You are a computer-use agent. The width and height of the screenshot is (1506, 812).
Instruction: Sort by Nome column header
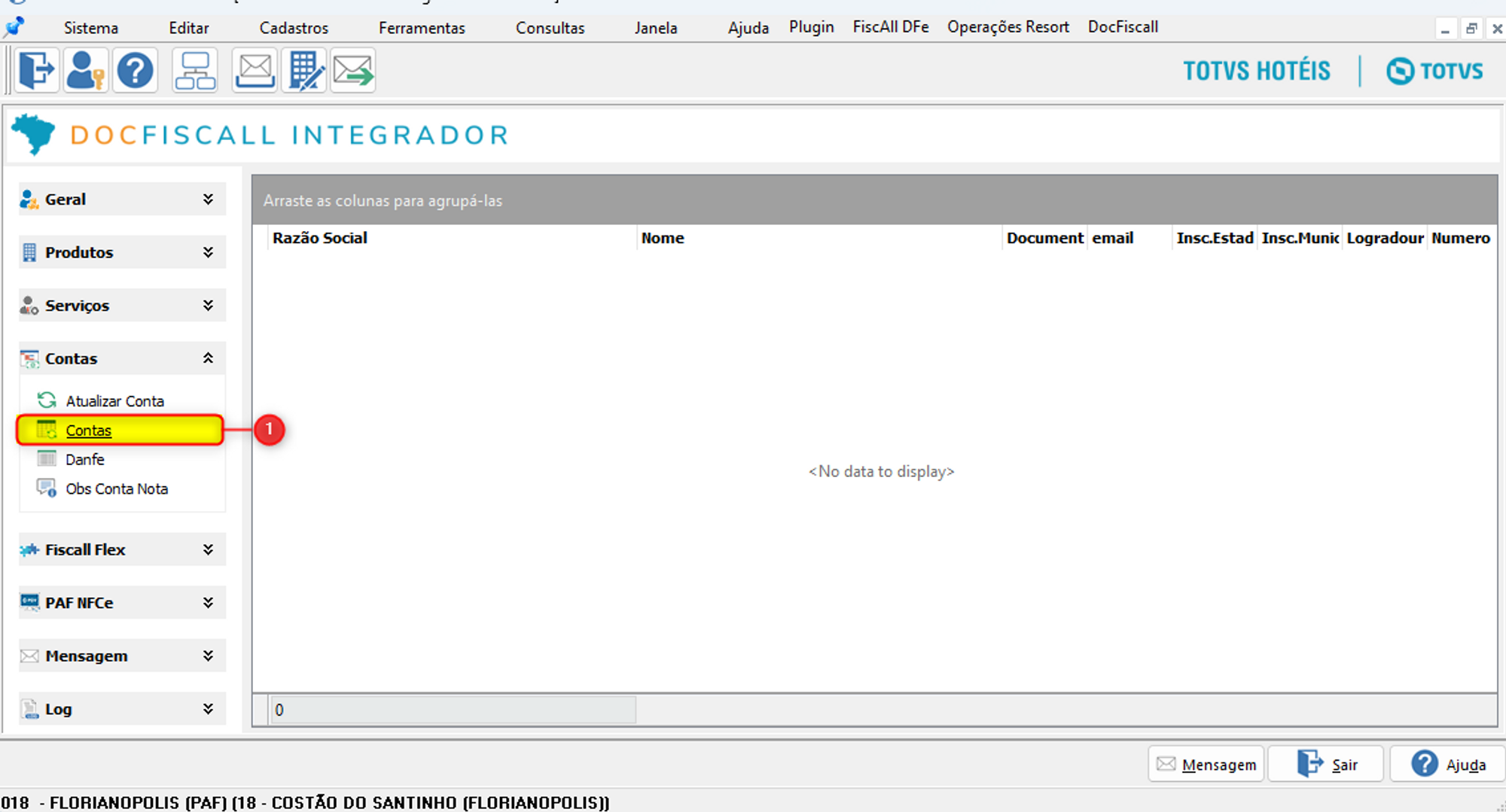coord(819,238)
